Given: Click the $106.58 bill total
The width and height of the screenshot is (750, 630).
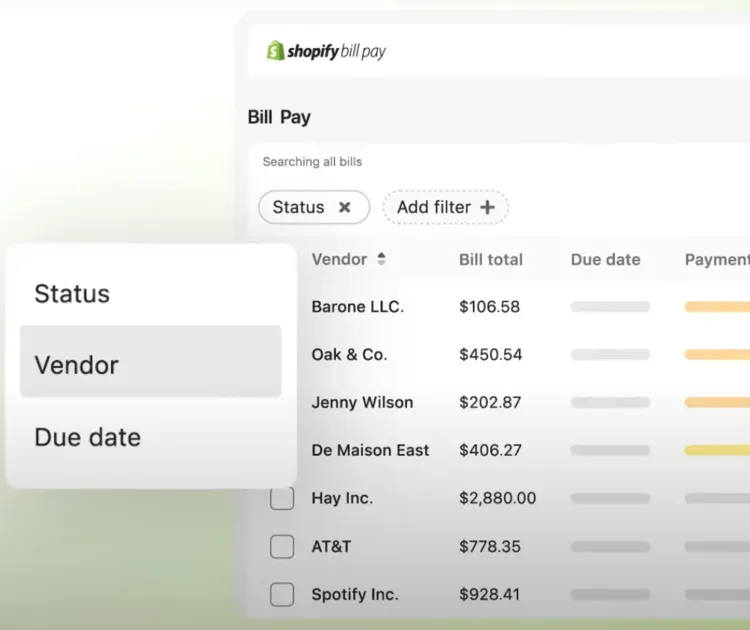Looking at the screenshot, I should pos(489,307).
